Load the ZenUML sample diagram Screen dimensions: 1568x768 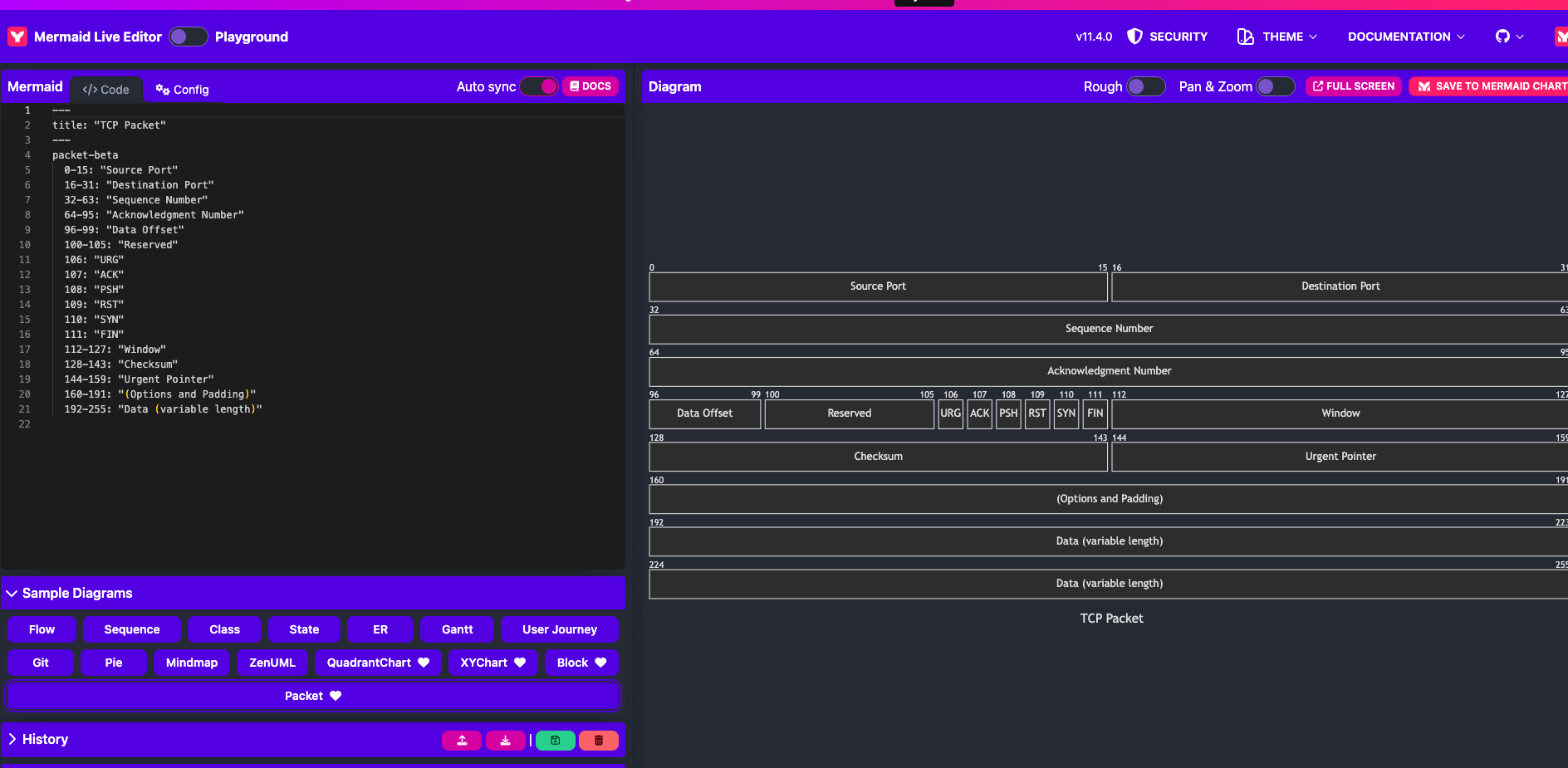click(x=272, y=663)
